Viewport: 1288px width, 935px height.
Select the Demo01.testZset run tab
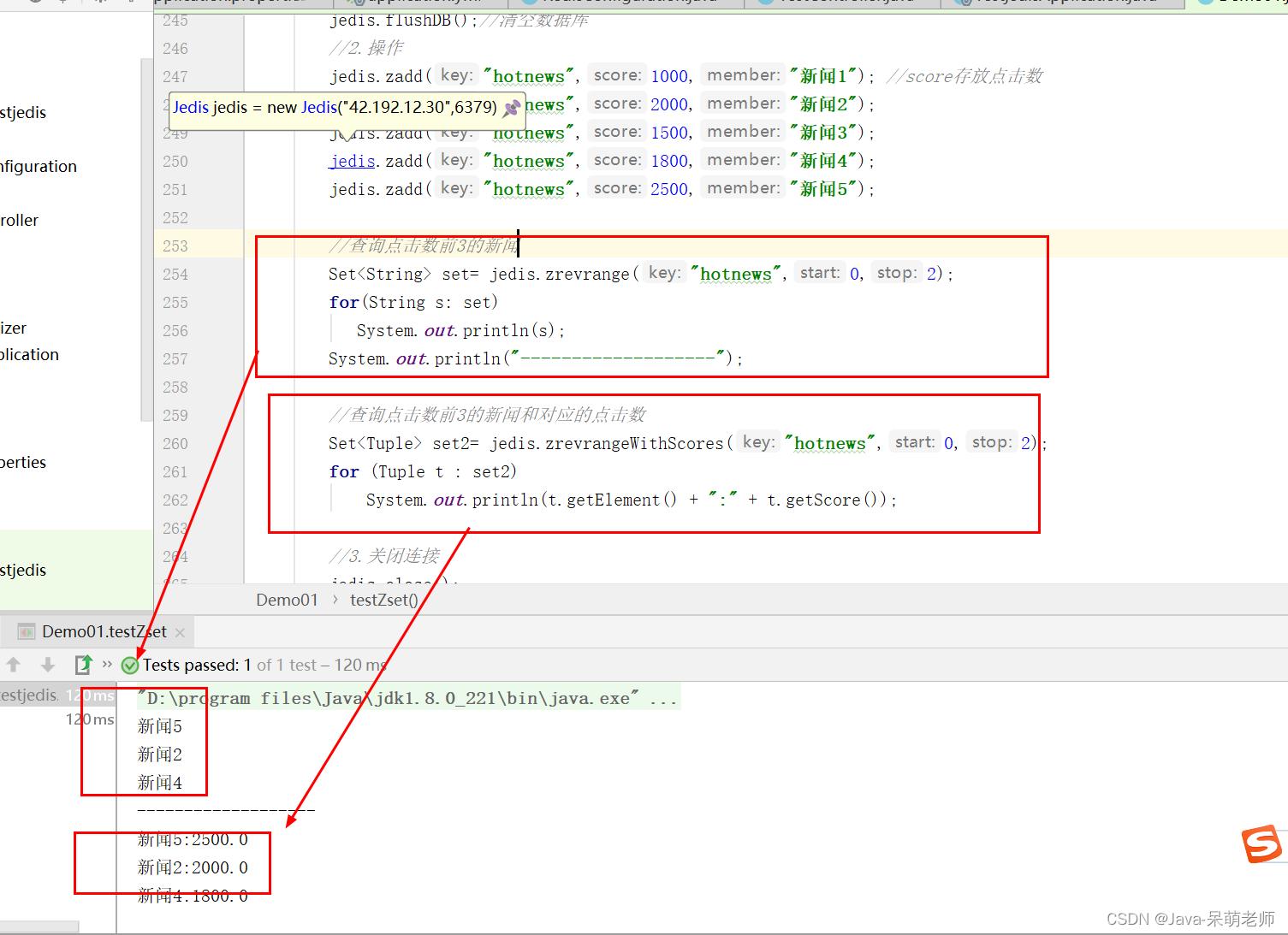point(103,632)
